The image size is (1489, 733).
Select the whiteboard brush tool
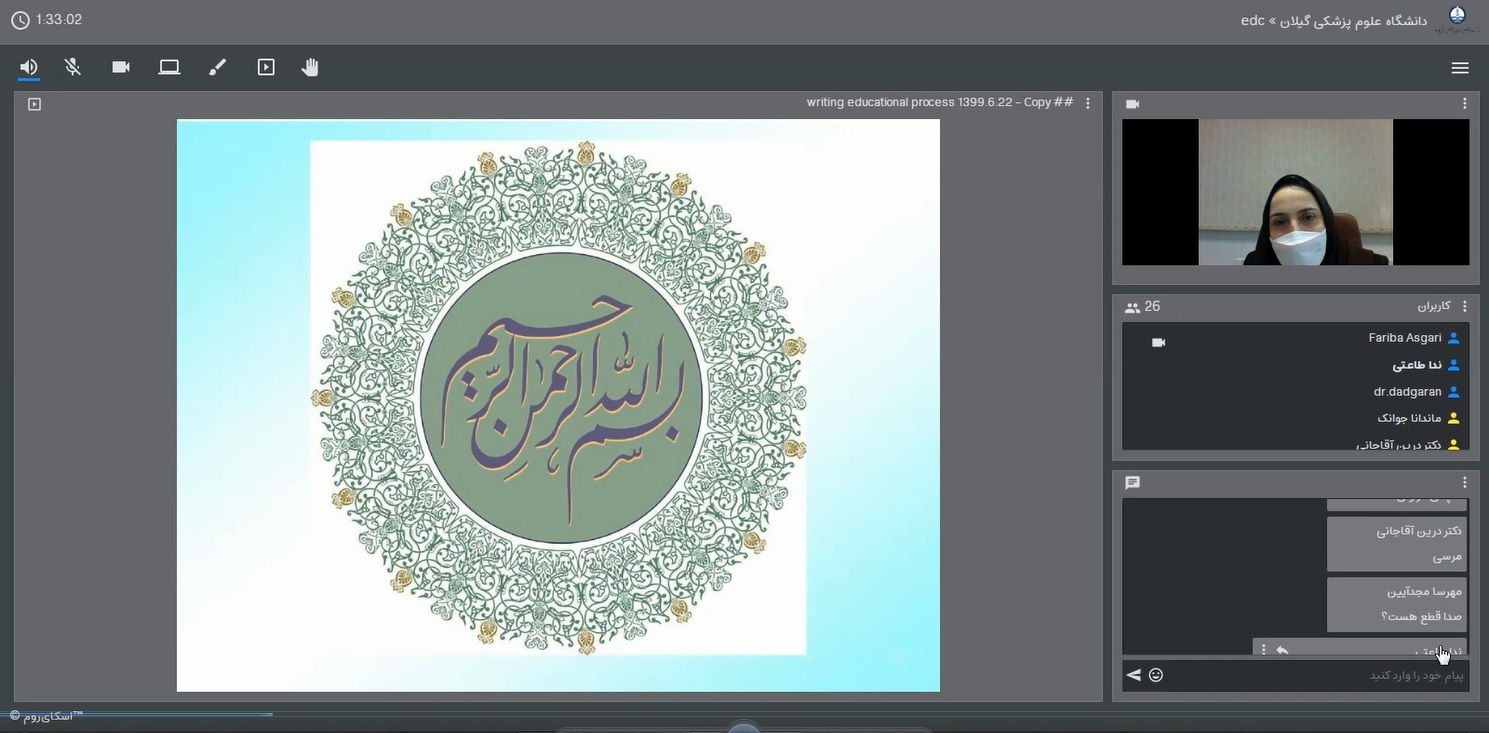tap(217, 67)
